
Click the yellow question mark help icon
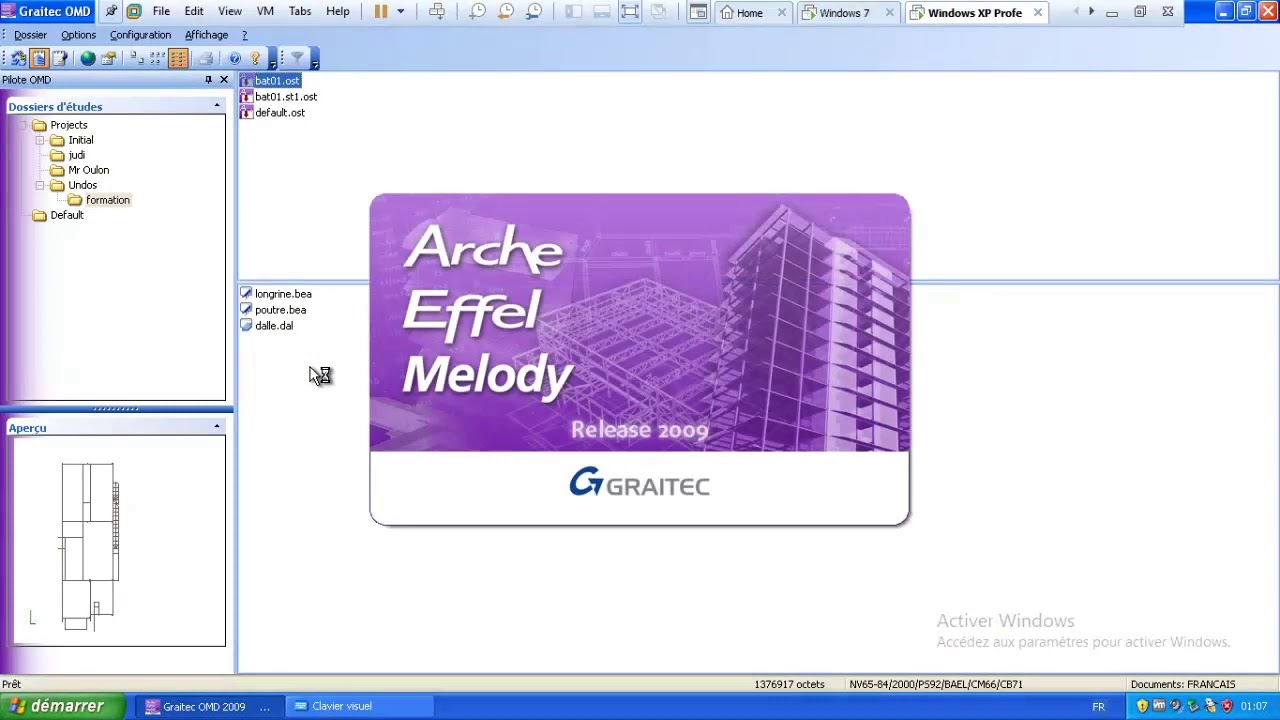(x=255, y=59)
